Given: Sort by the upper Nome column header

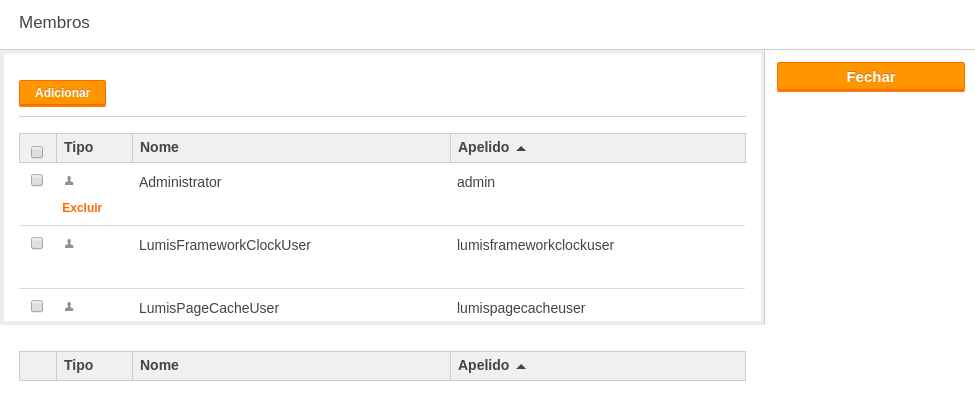Looking at the screenshot, I should click(x=159, y=147).
